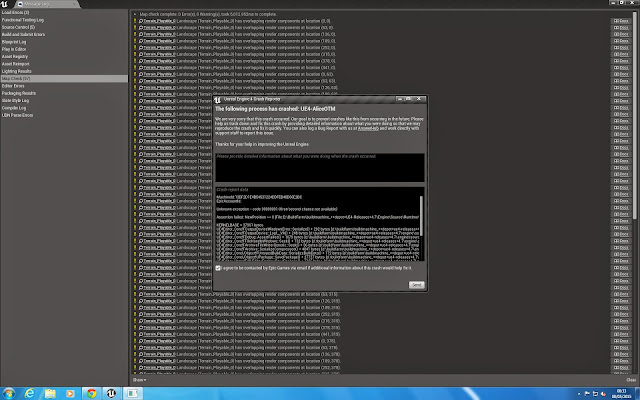This screenshot has width=640, height=400.
Task: Open the Load Errors (3) log category
Action: pyautogui.click(x=15, y=13)
